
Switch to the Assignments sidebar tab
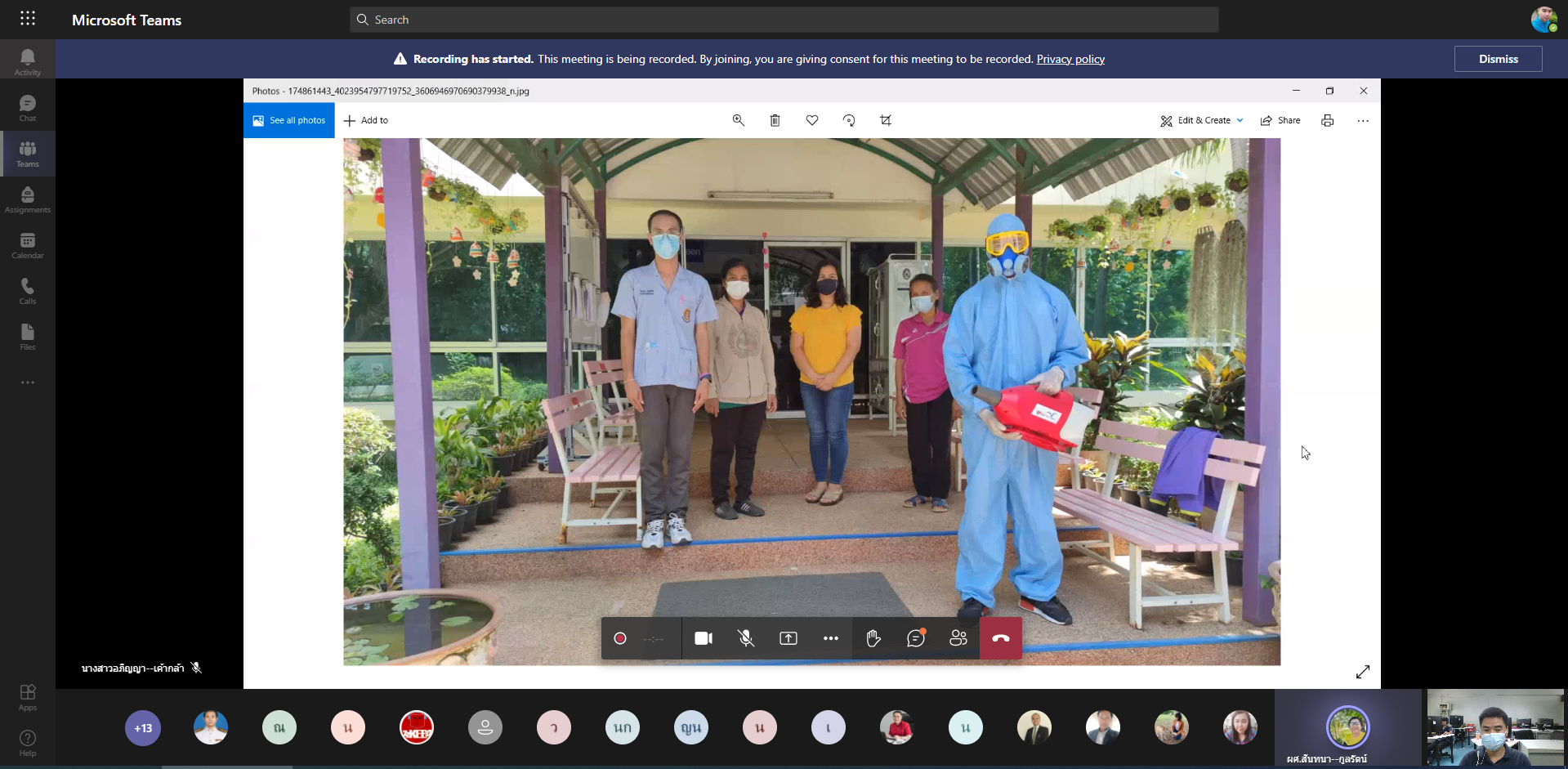tap(28, 199)
